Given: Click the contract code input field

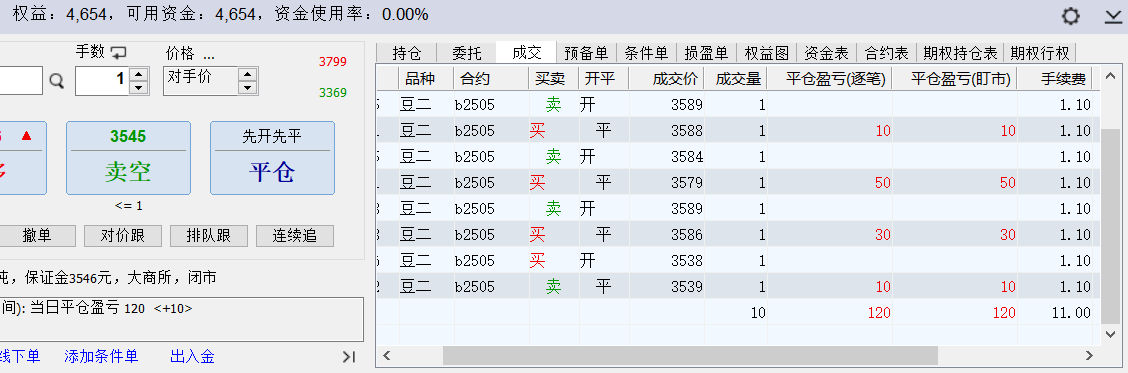Looking at the screenshot, I should point(21,80).
